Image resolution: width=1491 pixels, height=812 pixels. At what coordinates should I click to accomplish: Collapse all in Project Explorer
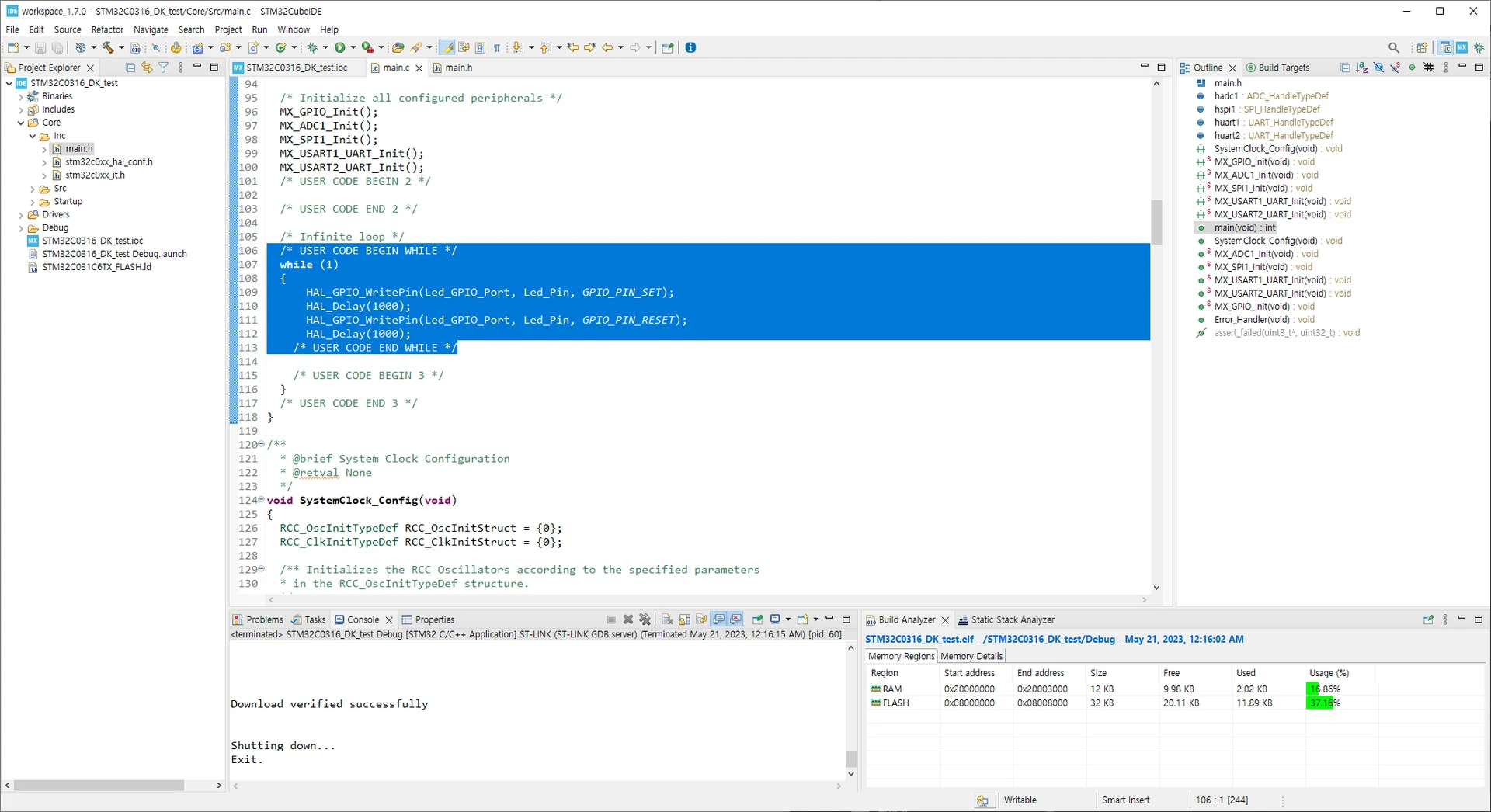[130, 68]
